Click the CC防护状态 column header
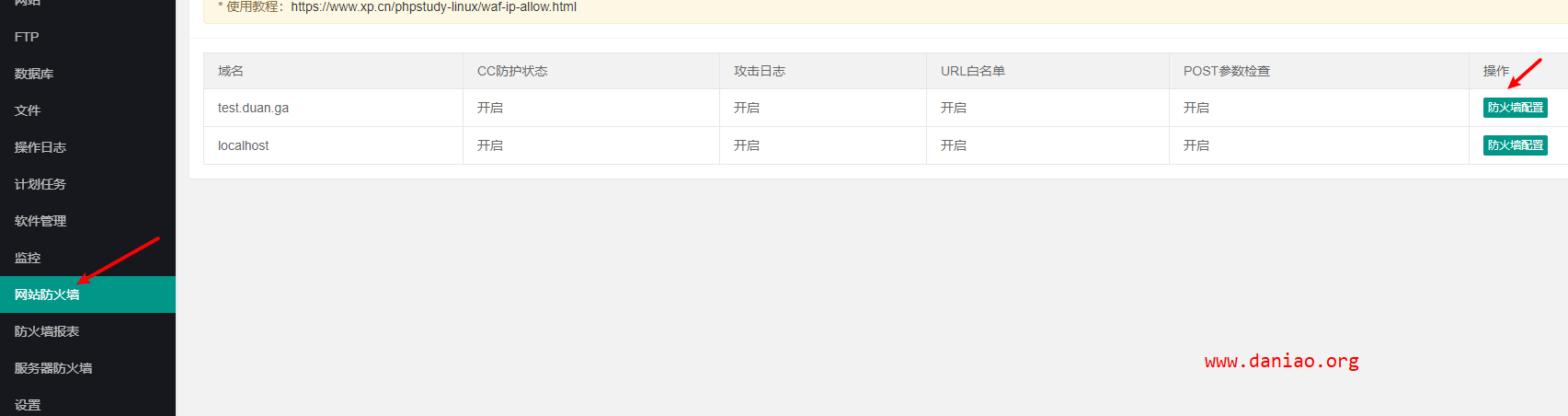This screenshot has height=416, width=1568. pos(512,71)
